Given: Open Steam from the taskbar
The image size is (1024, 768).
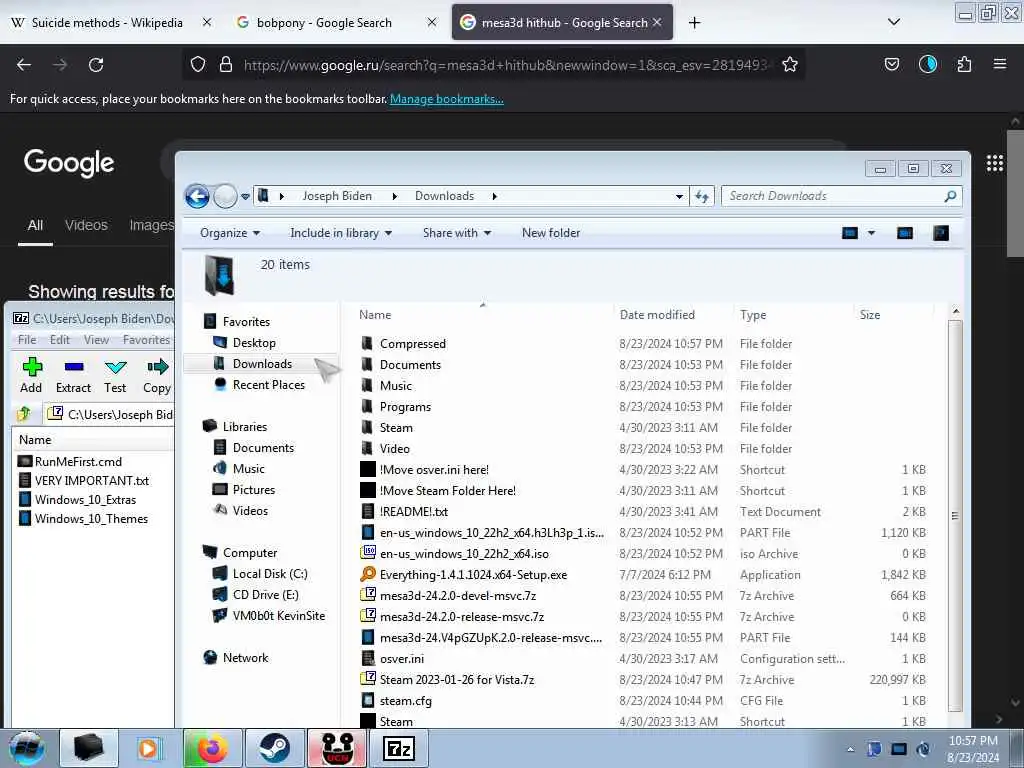Looking at the screenshot, I should point(274,748).
